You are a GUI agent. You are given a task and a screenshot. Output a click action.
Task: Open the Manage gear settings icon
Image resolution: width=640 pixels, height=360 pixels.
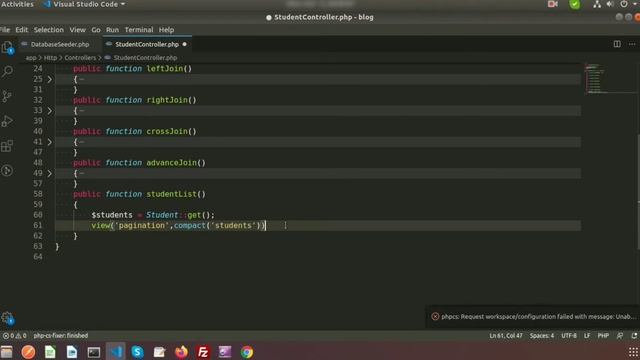[x=7, y=318]
